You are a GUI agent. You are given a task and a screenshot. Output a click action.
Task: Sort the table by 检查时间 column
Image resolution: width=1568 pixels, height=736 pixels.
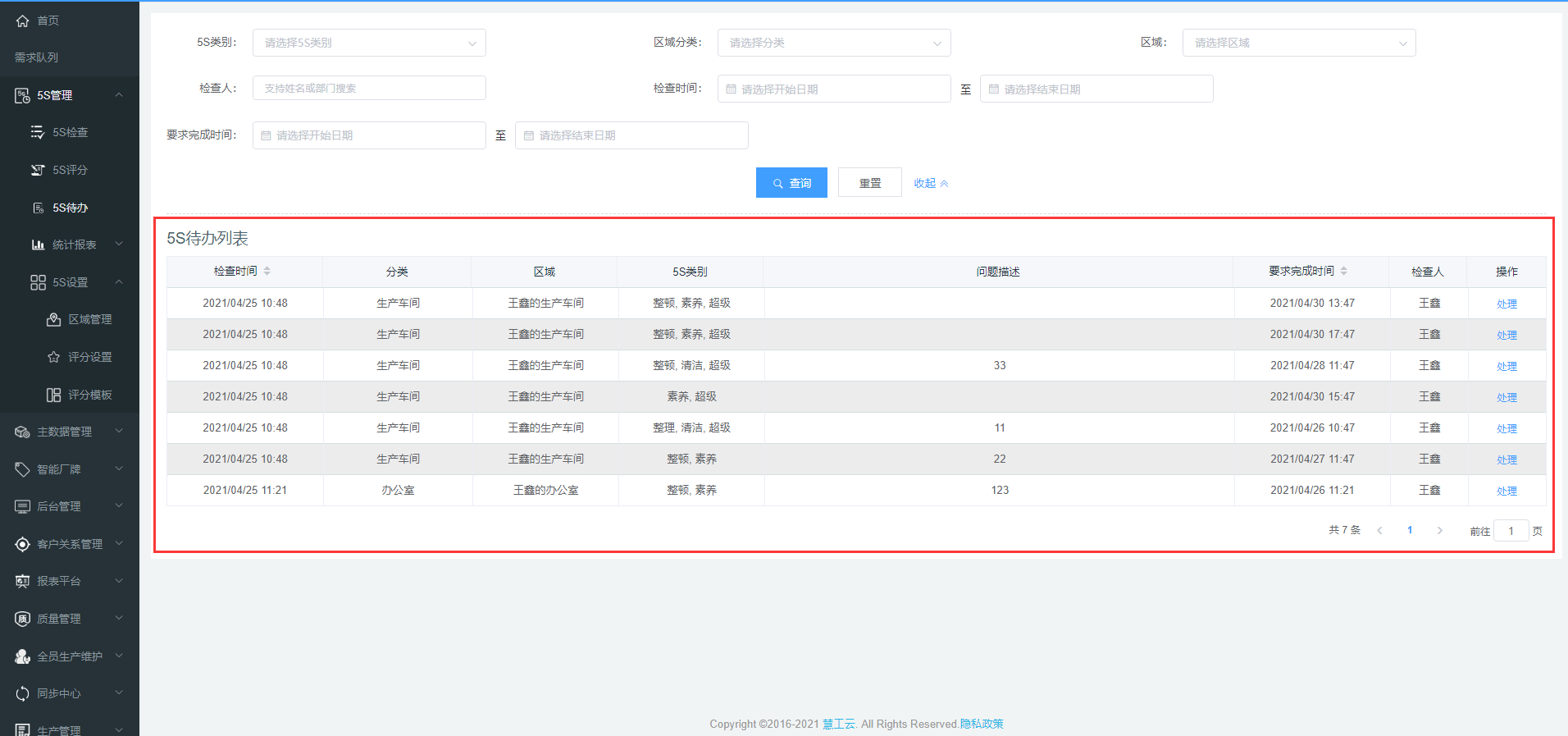tap(267, 271)
